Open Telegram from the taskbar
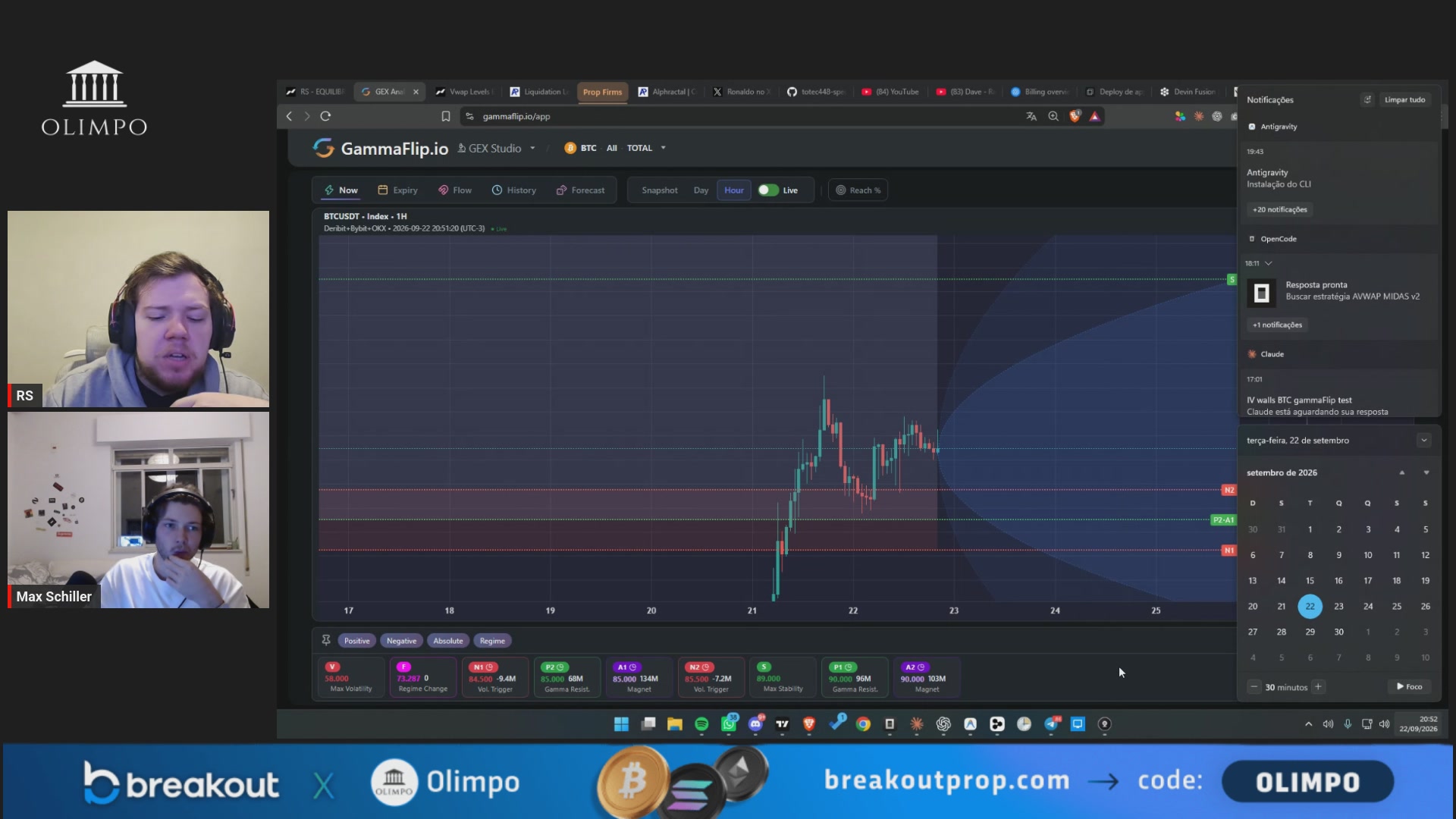The height and width of the screenshot is (819, 1456). tap(1051, 724)
